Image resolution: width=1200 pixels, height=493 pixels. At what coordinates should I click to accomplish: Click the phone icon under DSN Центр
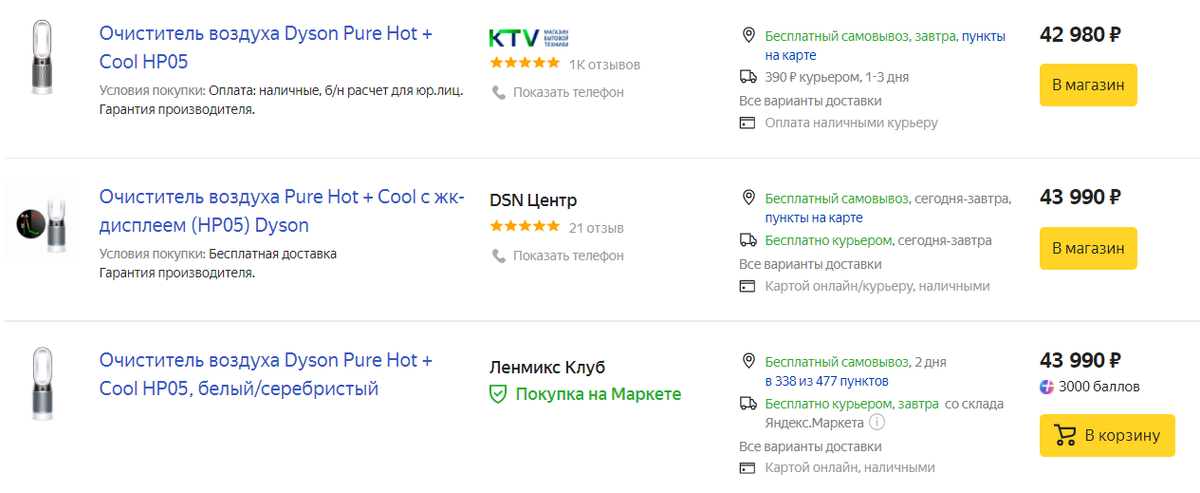click(498, 255)
